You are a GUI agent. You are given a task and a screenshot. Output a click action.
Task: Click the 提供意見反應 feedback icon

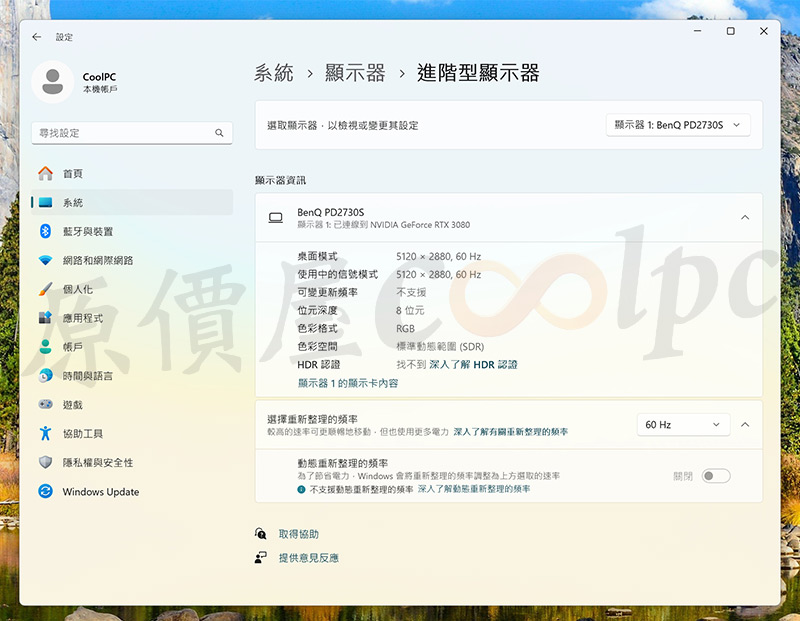point(261,557)
